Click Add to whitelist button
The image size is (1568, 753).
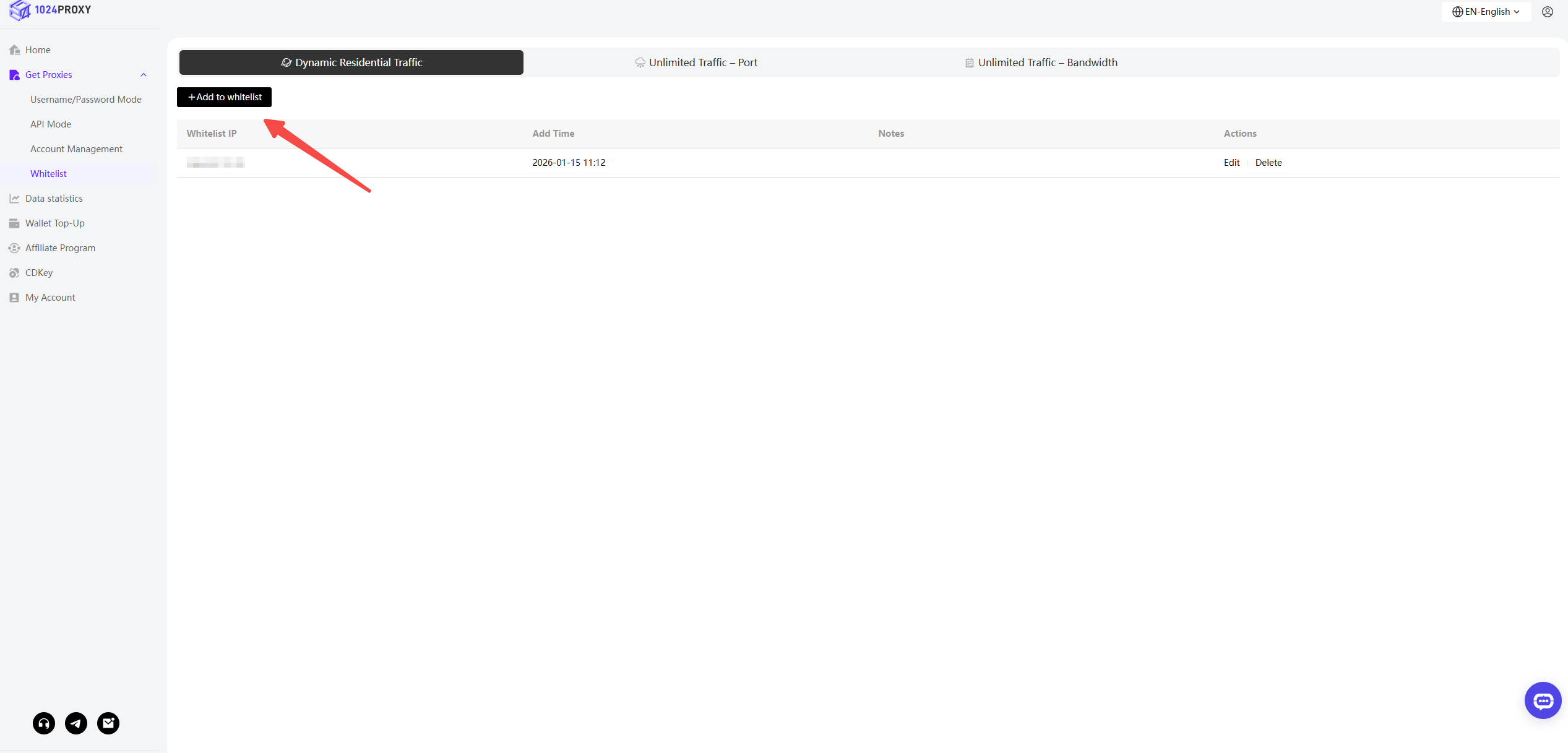224,97
